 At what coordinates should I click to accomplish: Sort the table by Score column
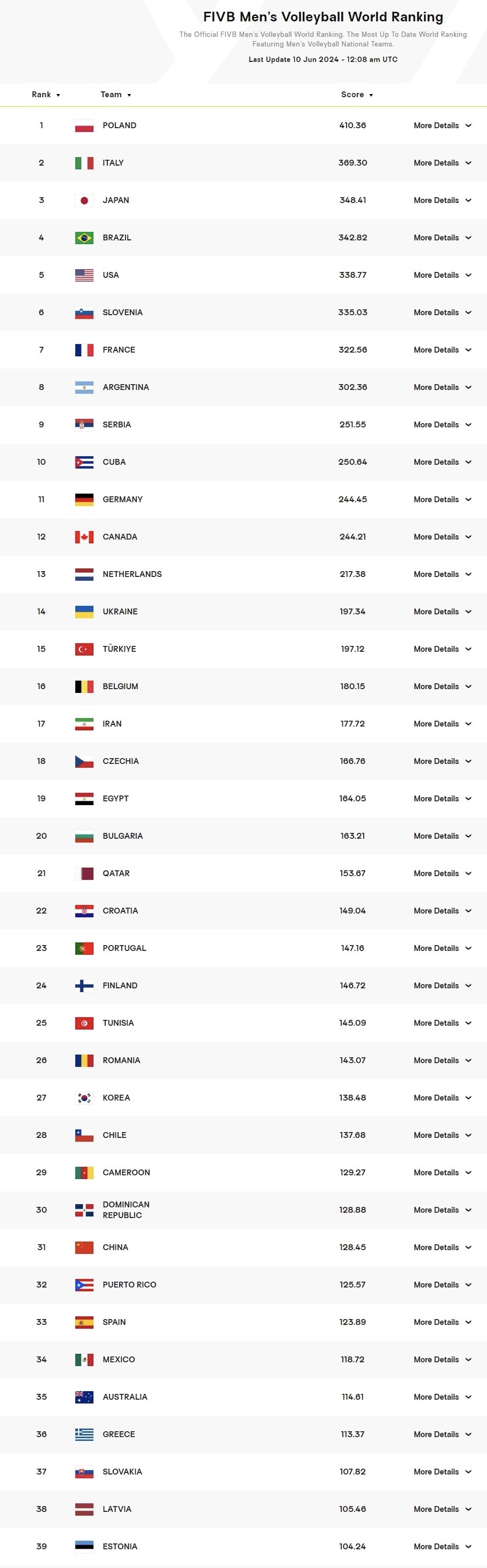(357, 95)
